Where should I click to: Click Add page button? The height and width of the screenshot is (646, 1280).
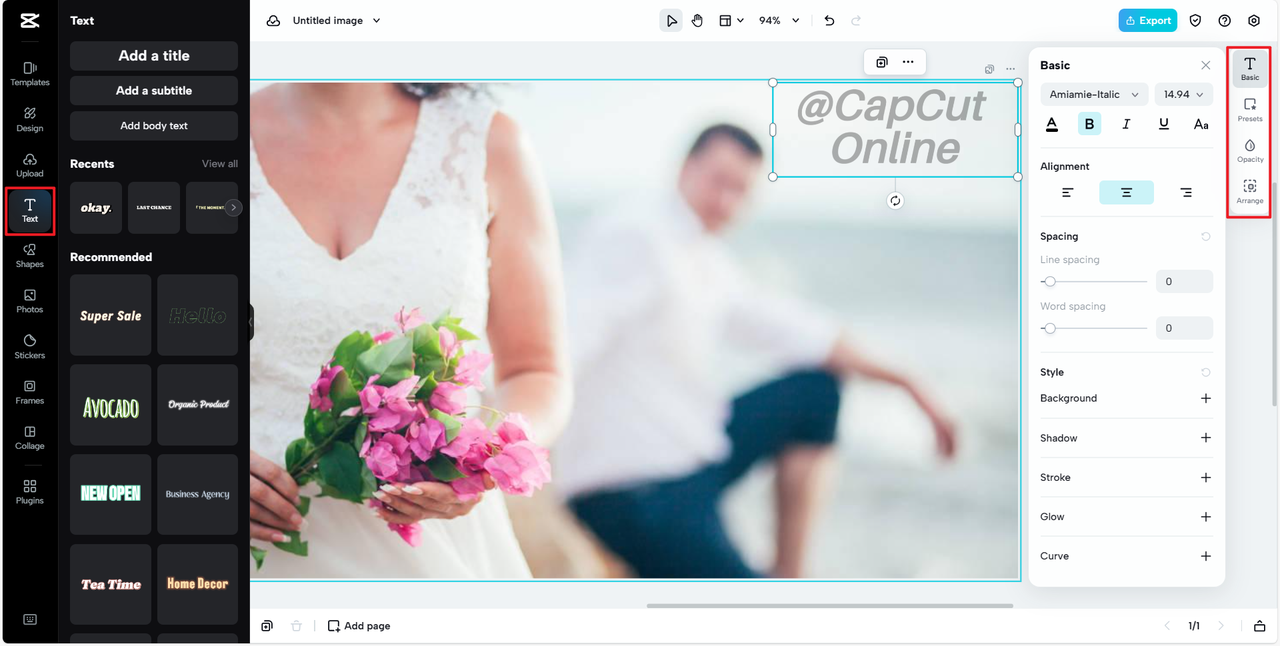359,626
